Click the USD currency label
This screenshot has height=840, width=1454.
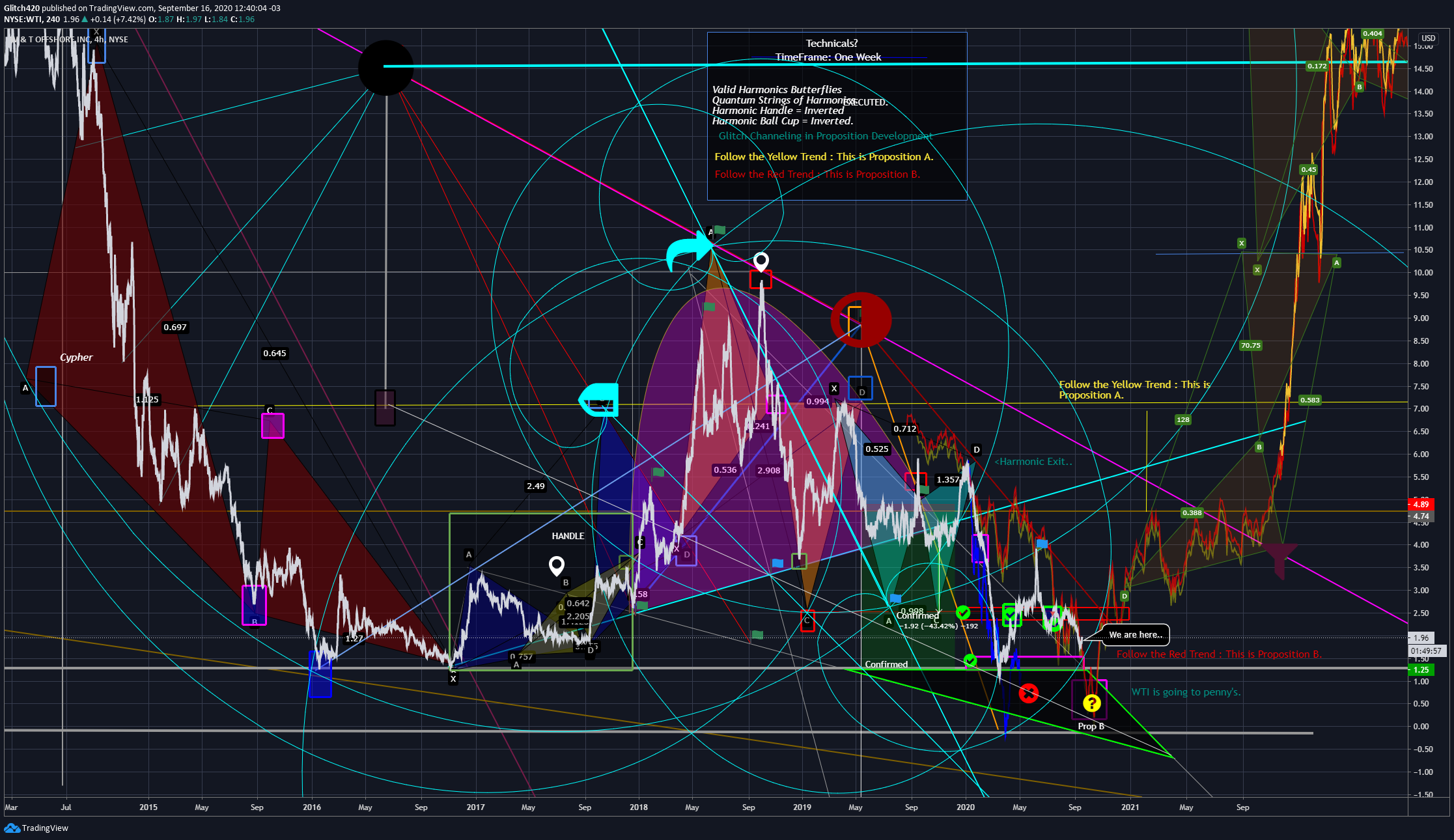pos(1428,38)
